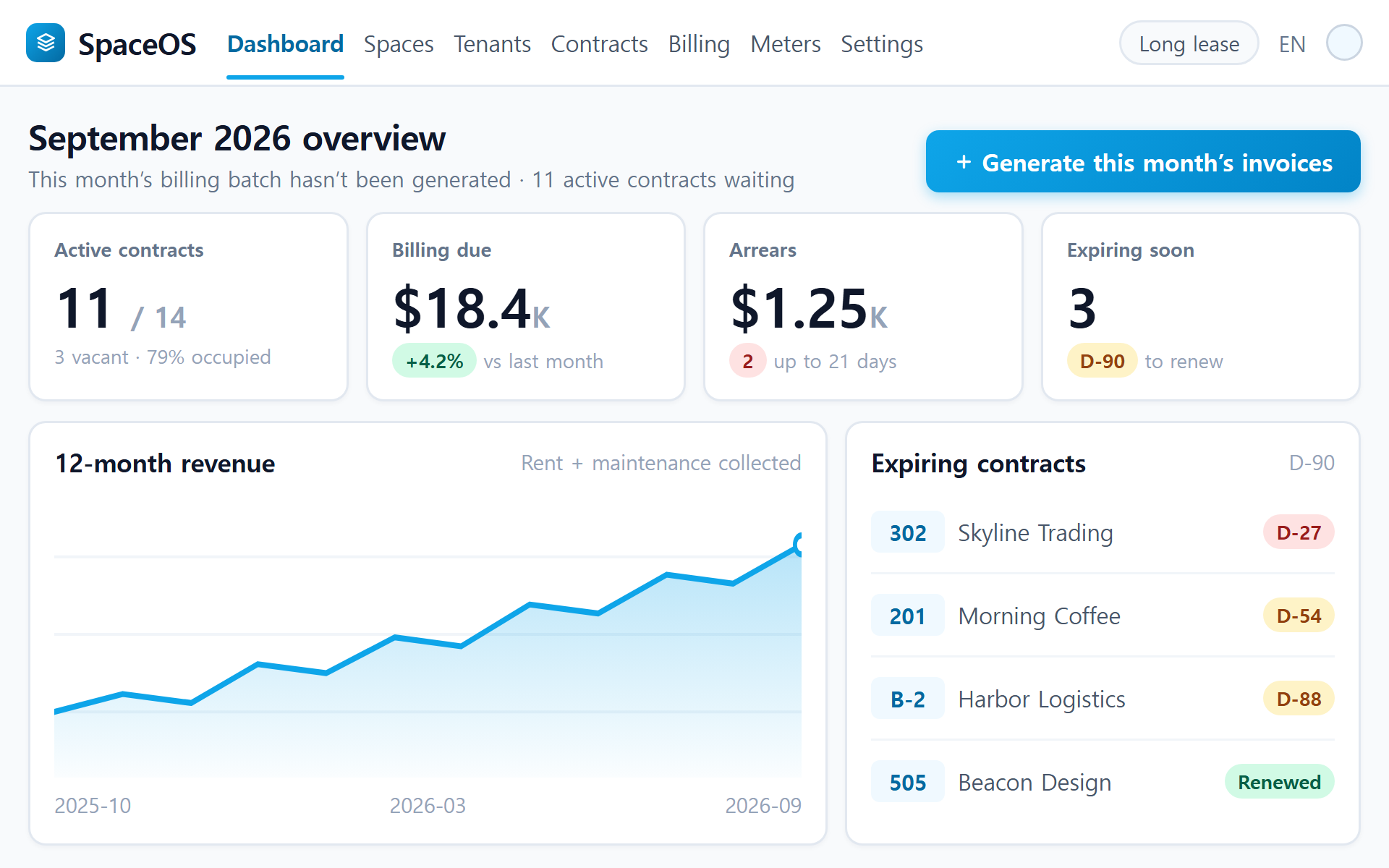This screenshot has height=868, width=1389.
Task: Go to the Tenants tab
Action: click(492, 44)
